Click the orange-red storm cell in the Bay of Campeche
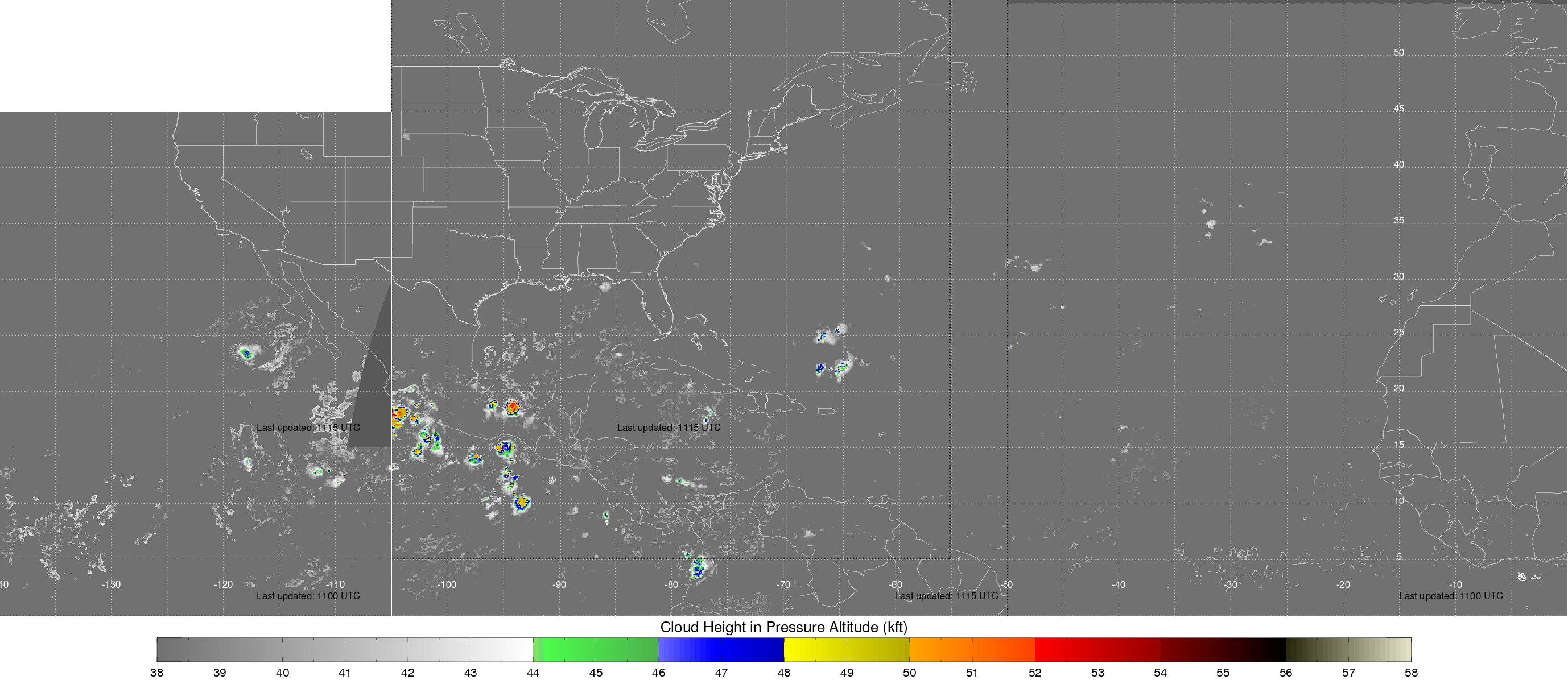1568x684 pixels. [x=513, y=406]
